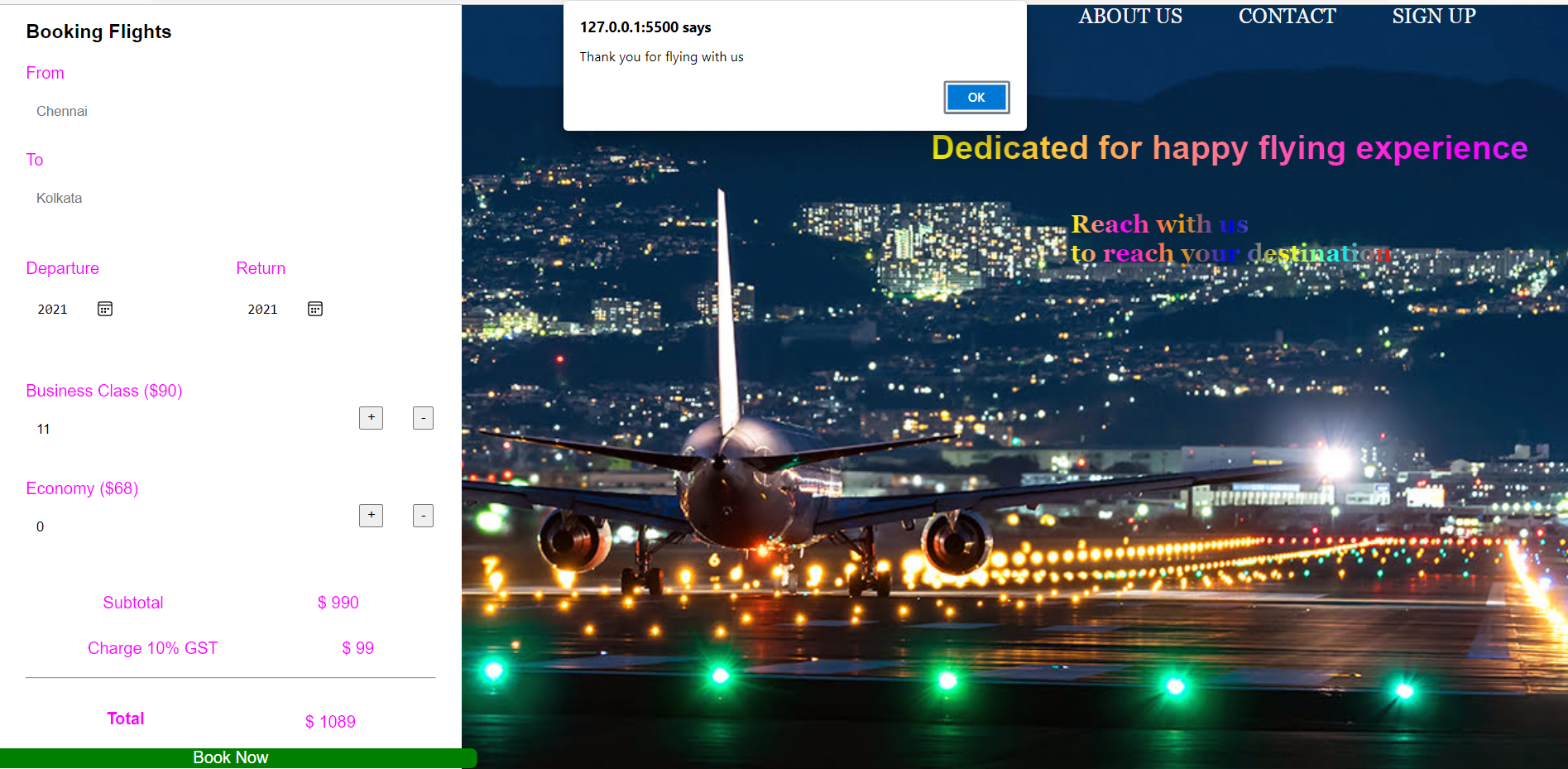The height and width of the screenshot is (769, 1568).
Task: Increase Economy ticket count
Action: coord(371,516)
